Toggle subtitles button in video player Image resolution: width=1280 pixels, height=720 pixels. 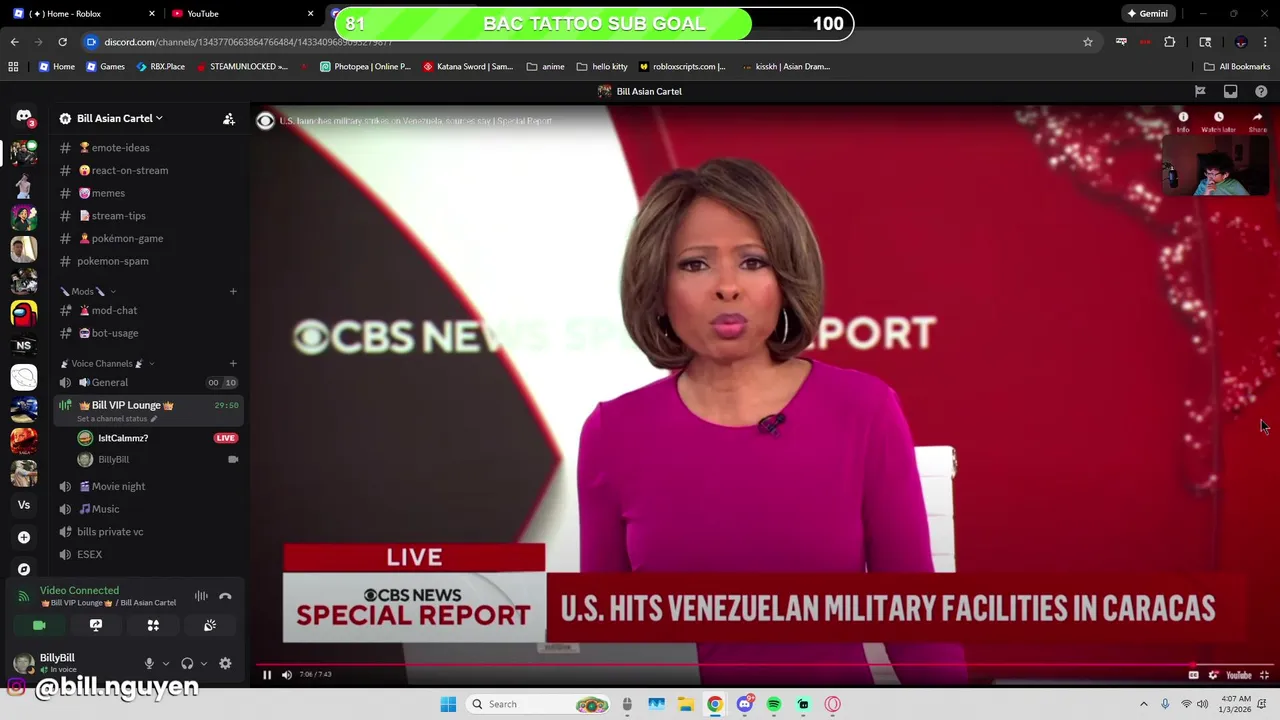pyautogui.click(x=1193, y=675)
